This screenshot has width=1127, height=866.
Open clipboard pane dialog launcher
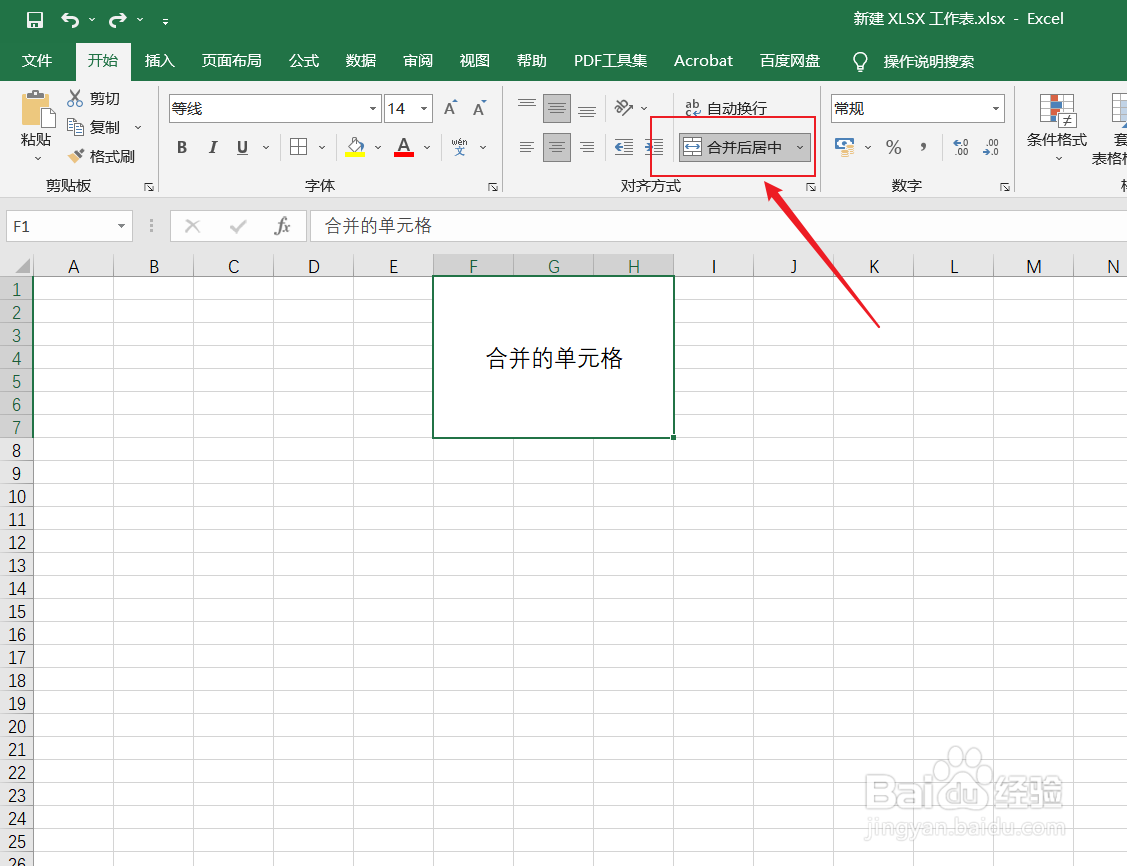(x=149, y=187)
